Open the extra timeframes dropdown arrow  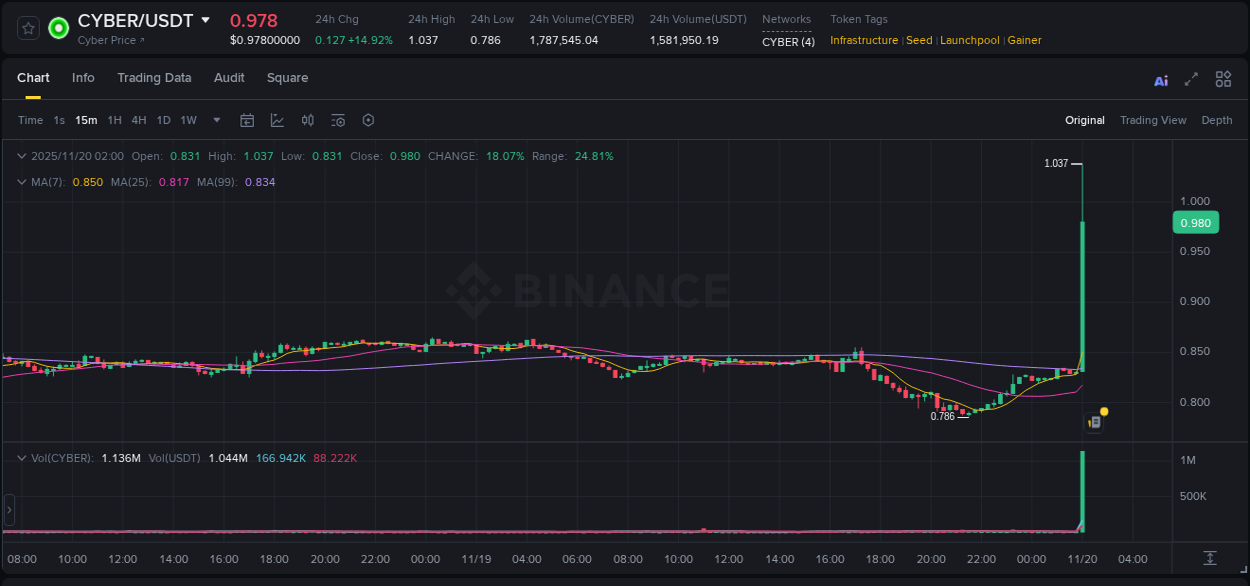click(215, 120)
